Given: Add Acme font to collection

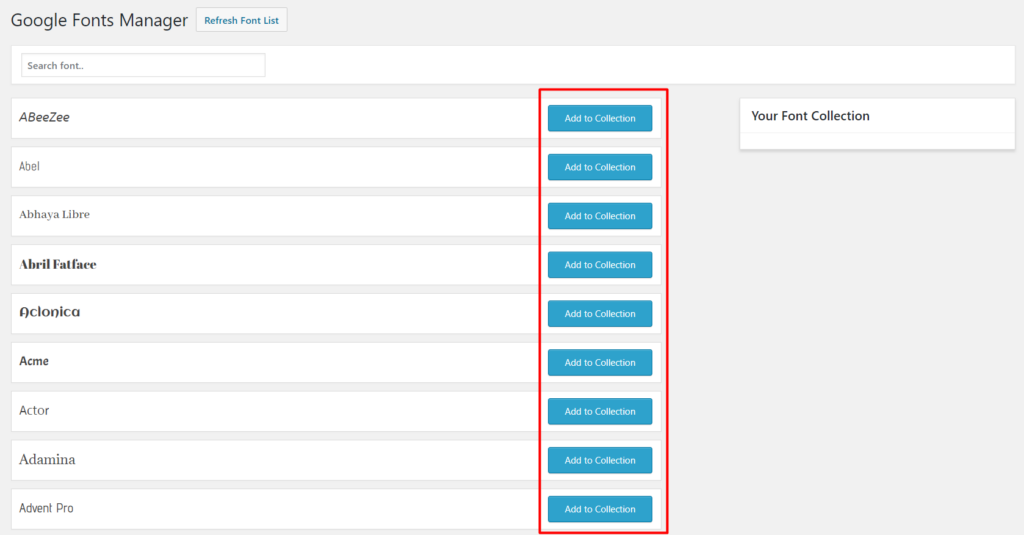Looking at the screenshot, I should pyautogui.click(x=600, y=363).
